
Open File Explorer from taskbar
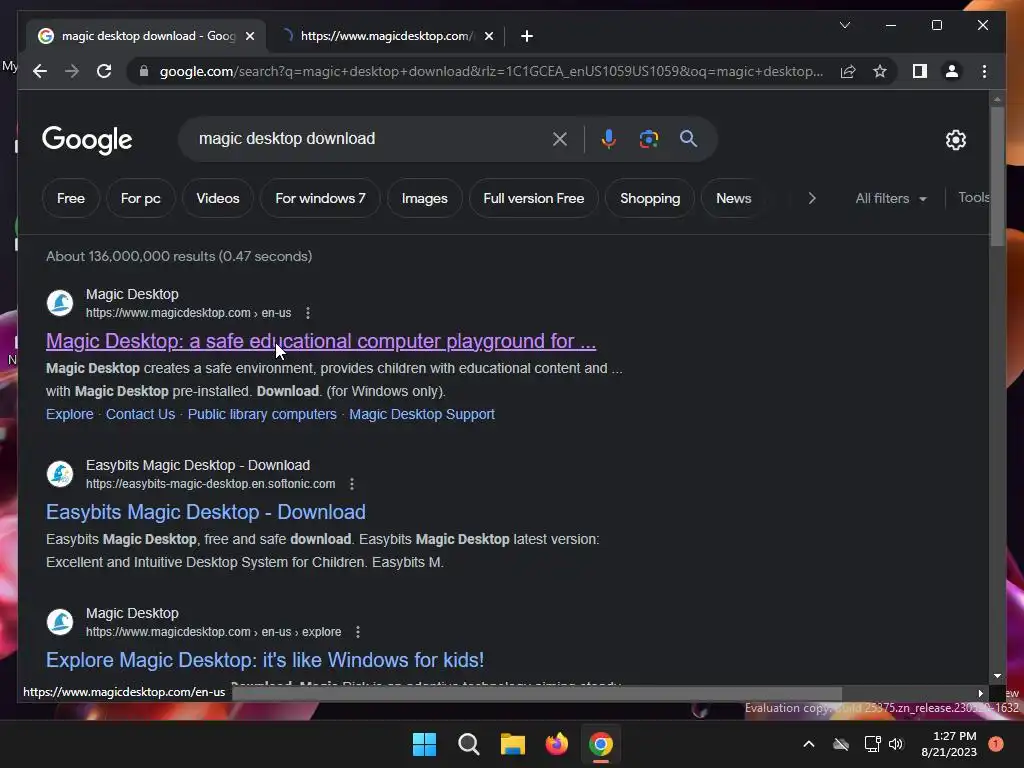513,744
